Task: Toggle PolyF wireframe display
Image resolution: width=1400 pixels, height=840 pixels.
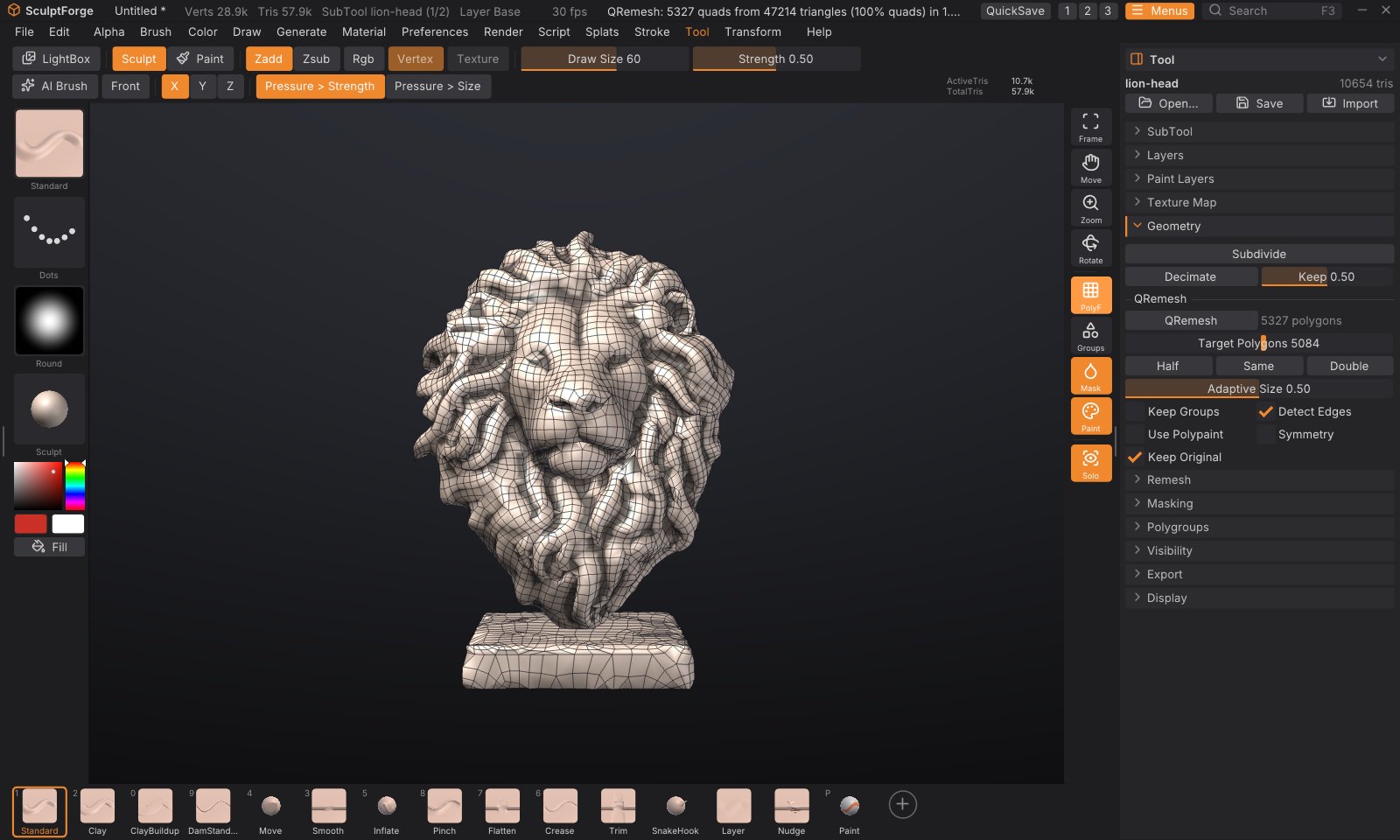Action: click(1090, 296)
